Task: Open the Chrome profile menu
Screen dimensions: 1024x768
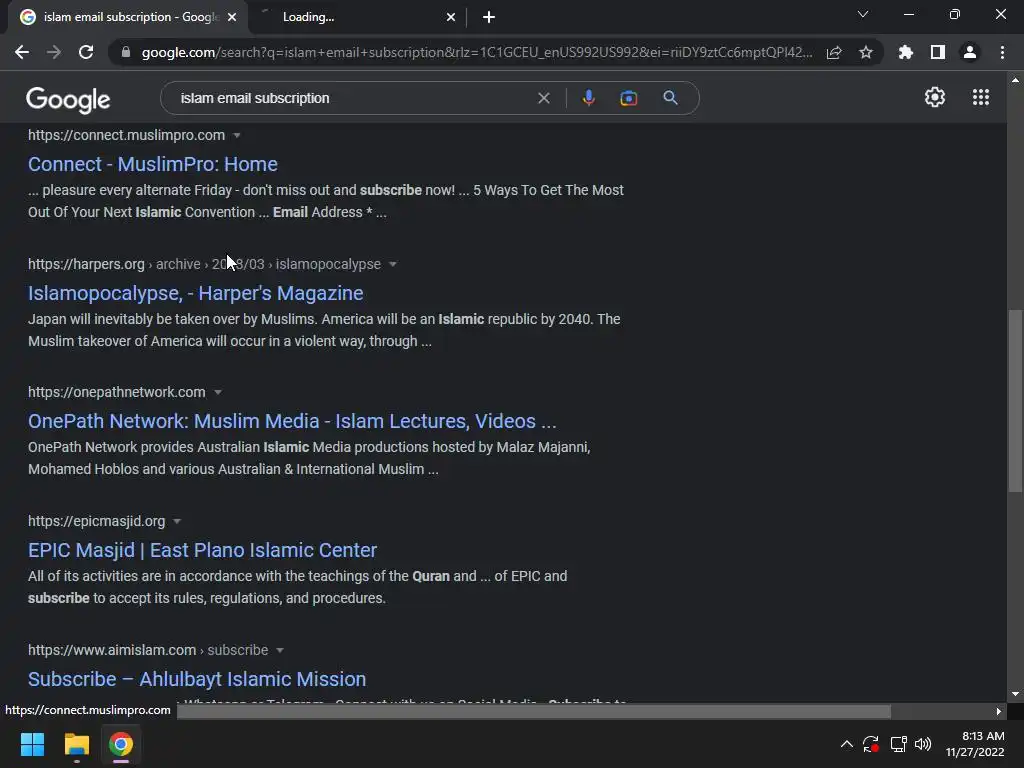Action: click(x=970, y=52)
